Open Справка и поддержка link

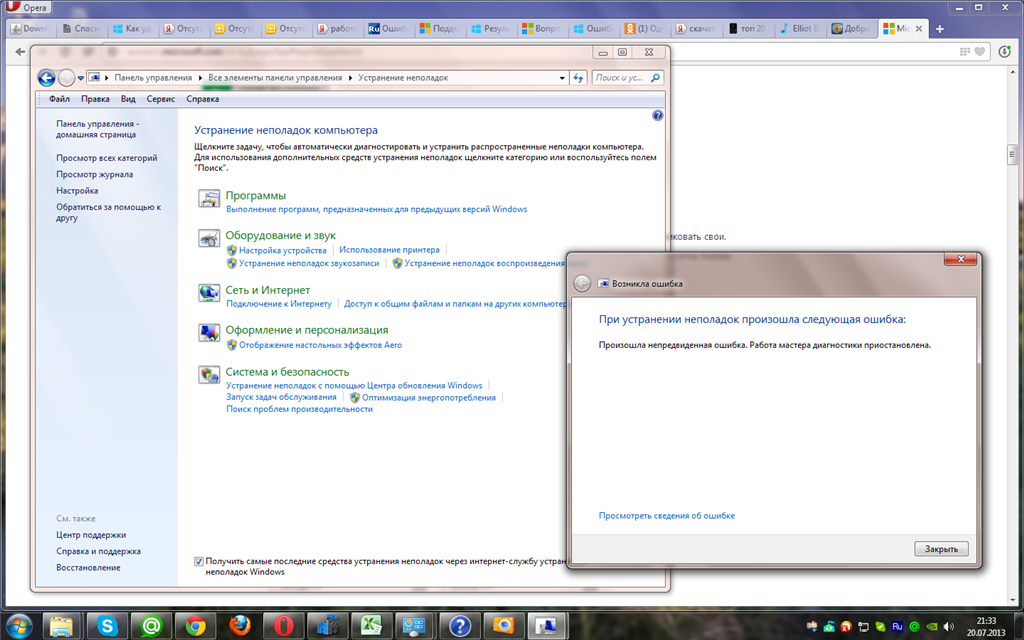(x=98, y=551)
